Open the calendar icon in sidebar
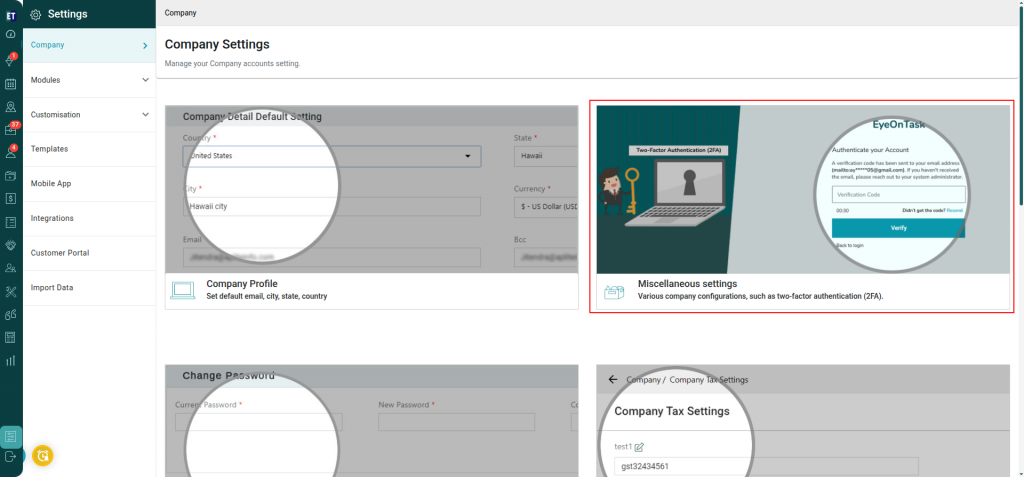 pyautogui.click(x=10, y=84)
